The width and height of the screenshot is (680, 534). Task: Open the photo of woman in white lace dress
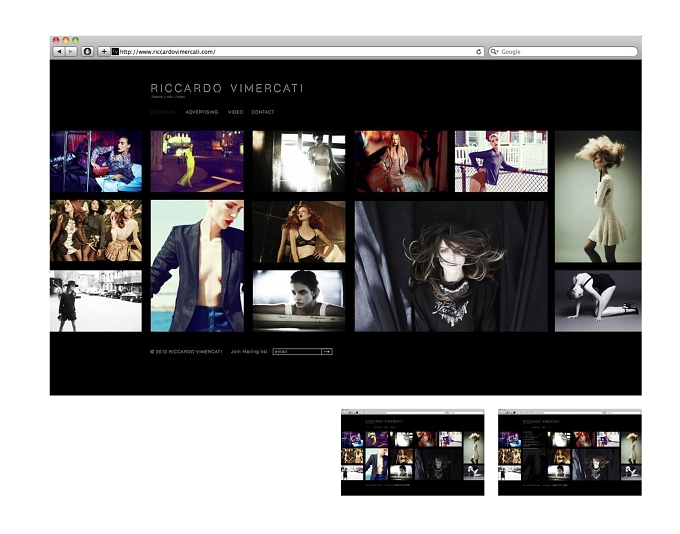(x=598, y=197)
